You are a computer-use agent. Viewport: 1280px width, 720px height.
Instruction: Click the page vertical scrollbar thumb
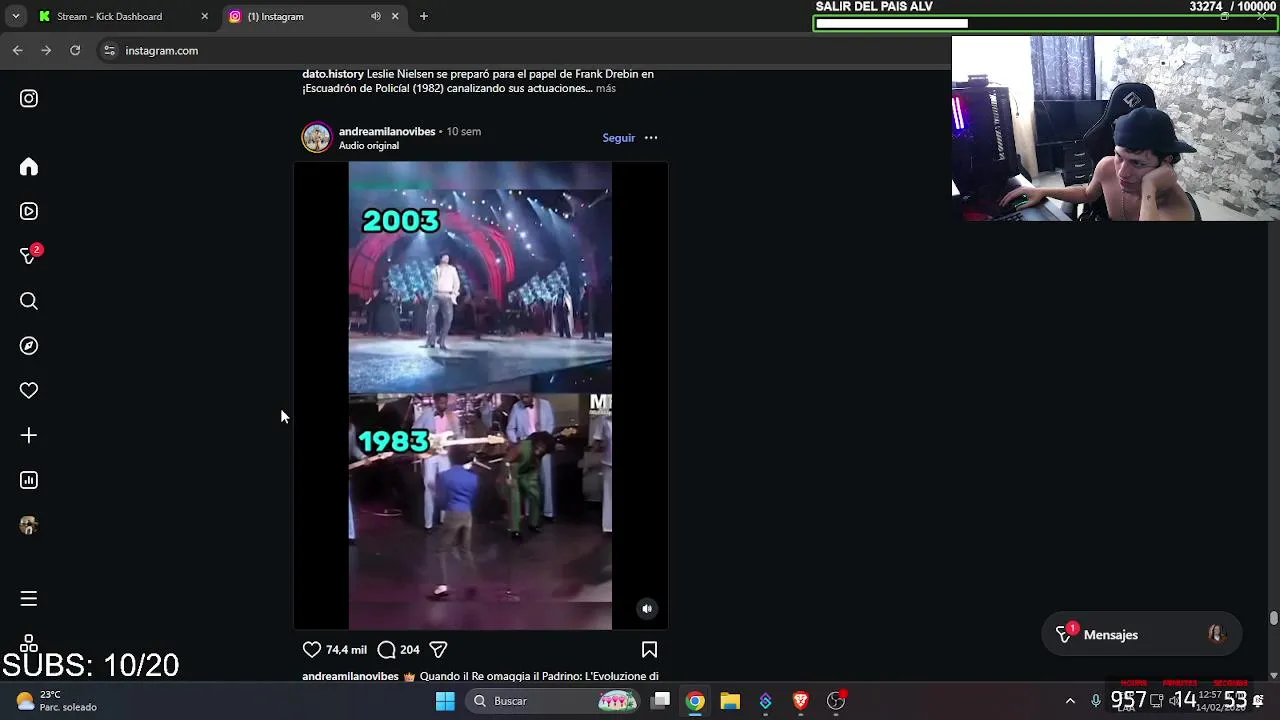(1274, 618)
